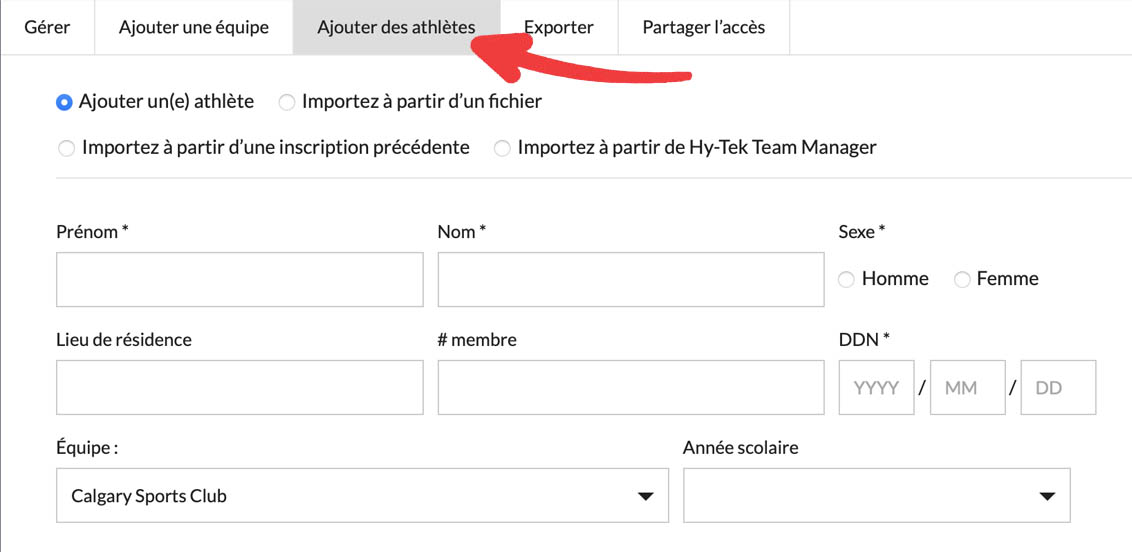Click the DD birth day field

1058,387
